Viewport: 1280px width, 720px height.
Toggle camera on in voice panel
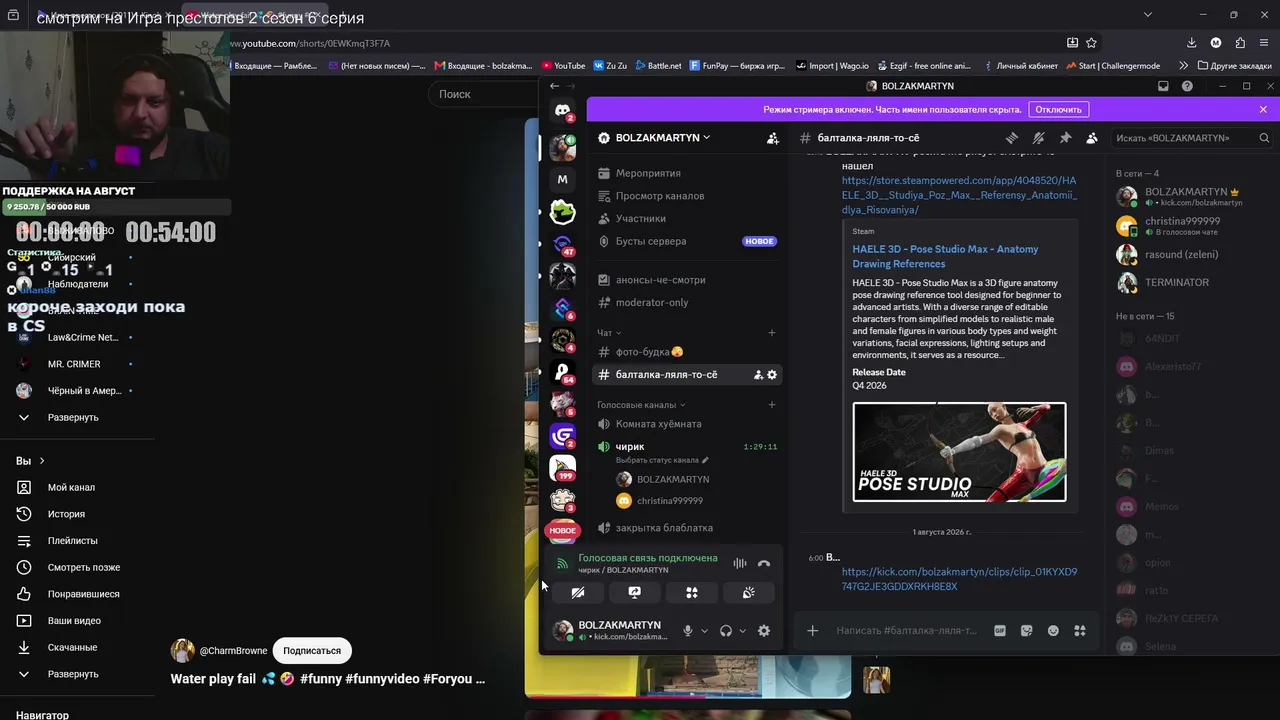click(x=577, y=593)
